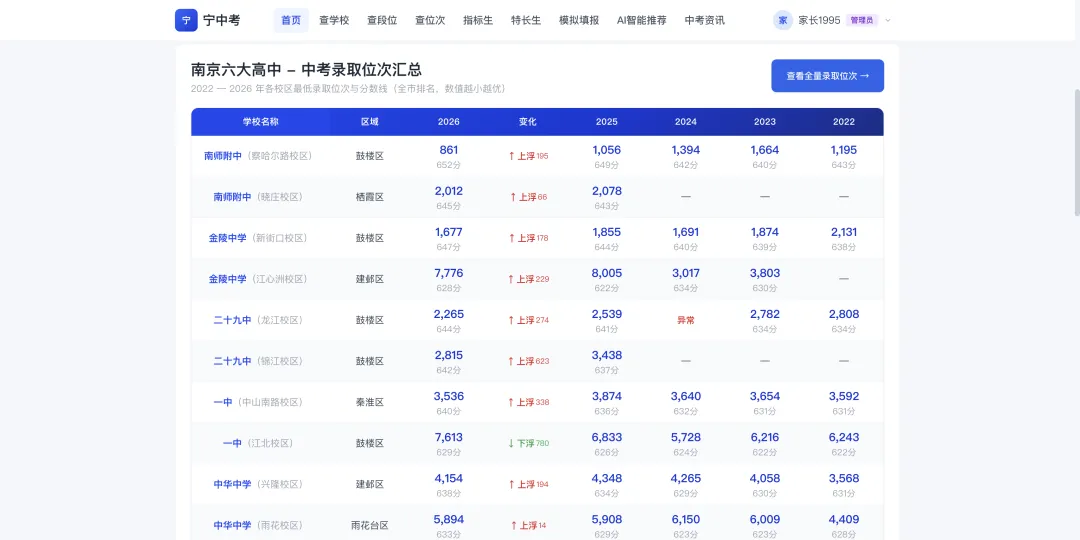Click the 3,568 rank in 2022 column
The image size is (1080, 540).
tap(844, 479)
